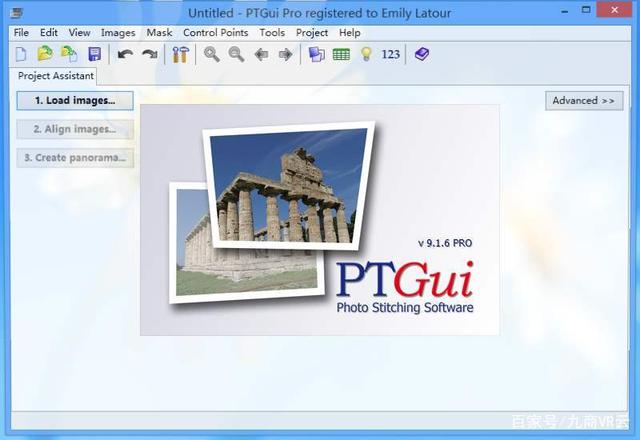
Task: Click the purple help book icon
Action: click(x=421, y=54)
